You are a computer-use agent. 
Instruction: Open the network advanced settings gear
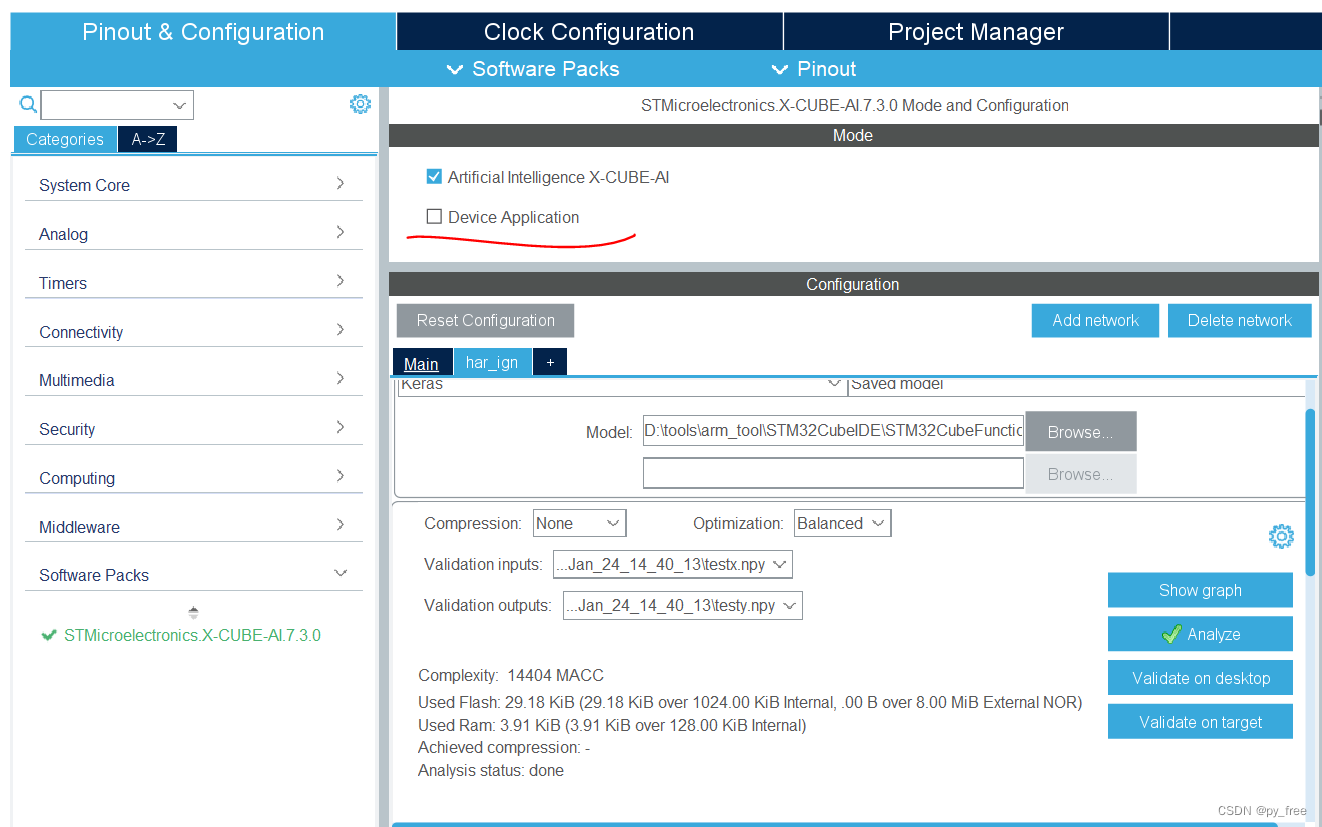1281,537
